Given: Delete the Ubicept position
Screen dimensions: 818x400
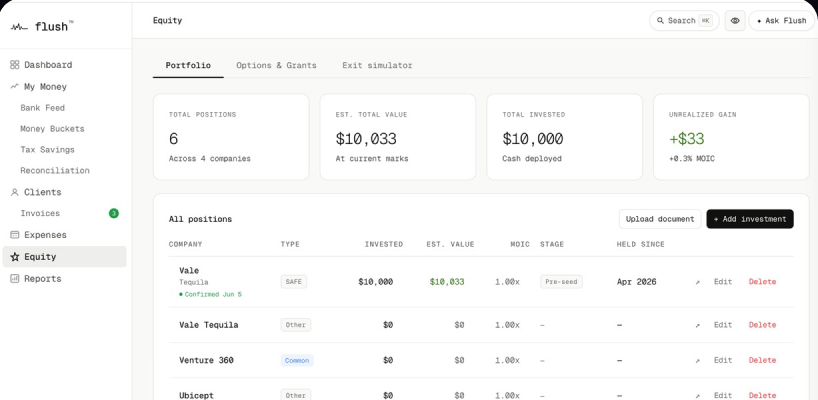Looking at the screenshot, I should click(x=762, y=395).
